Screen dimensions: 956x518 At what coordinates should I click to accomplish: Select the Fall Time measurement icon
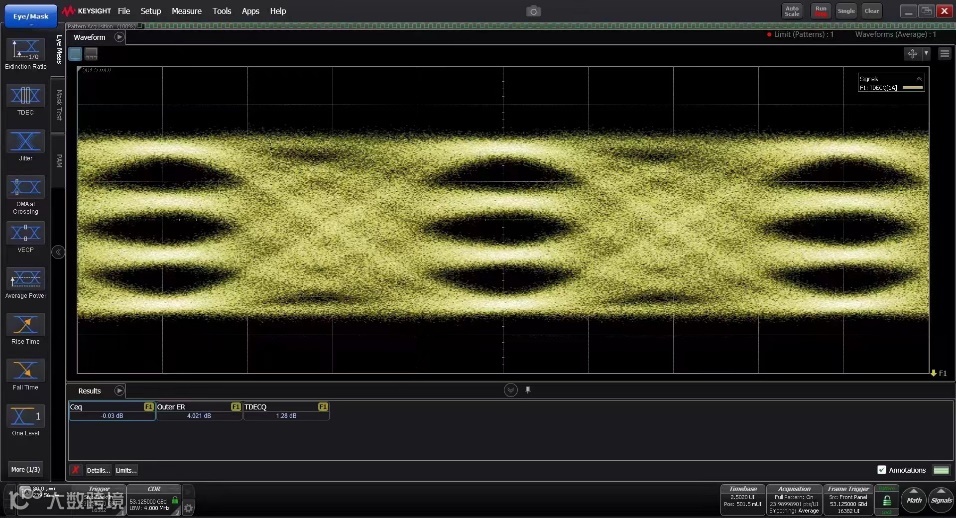click(25, 371)
